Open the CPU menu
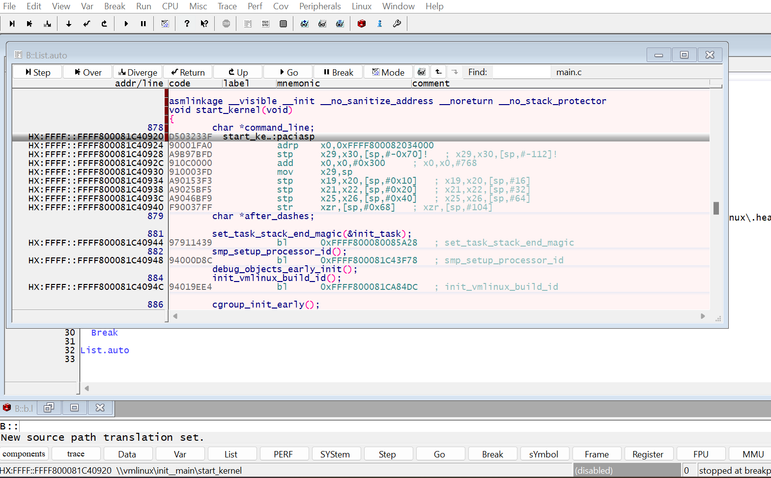Image resolution: width=771 pixels, height=478 pixels. coord(170,6)
